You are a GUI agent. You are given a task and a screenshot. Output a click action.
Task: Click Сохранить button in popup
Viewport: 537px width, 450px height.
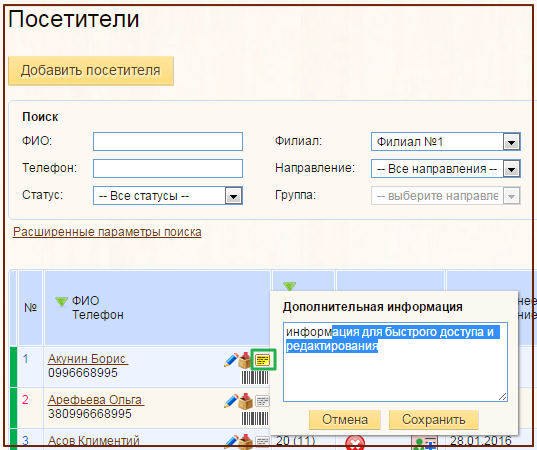(434, 420)
